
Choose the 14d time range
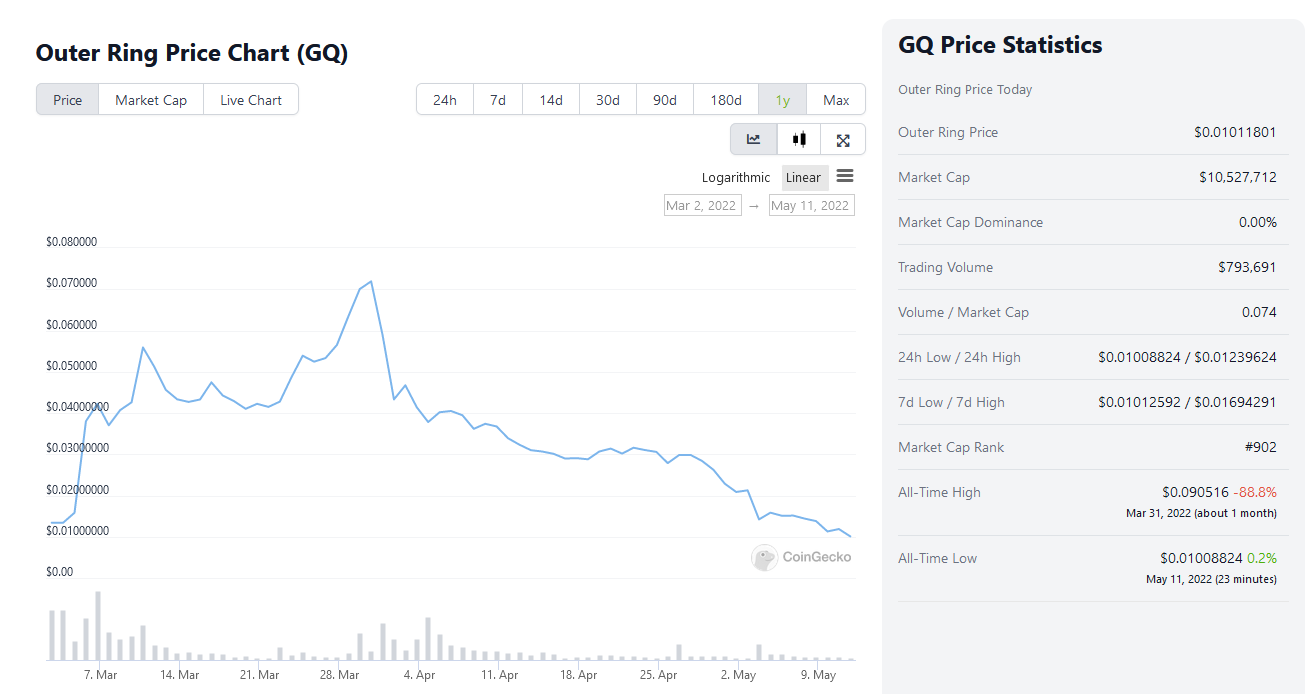[x=551, y=100]
